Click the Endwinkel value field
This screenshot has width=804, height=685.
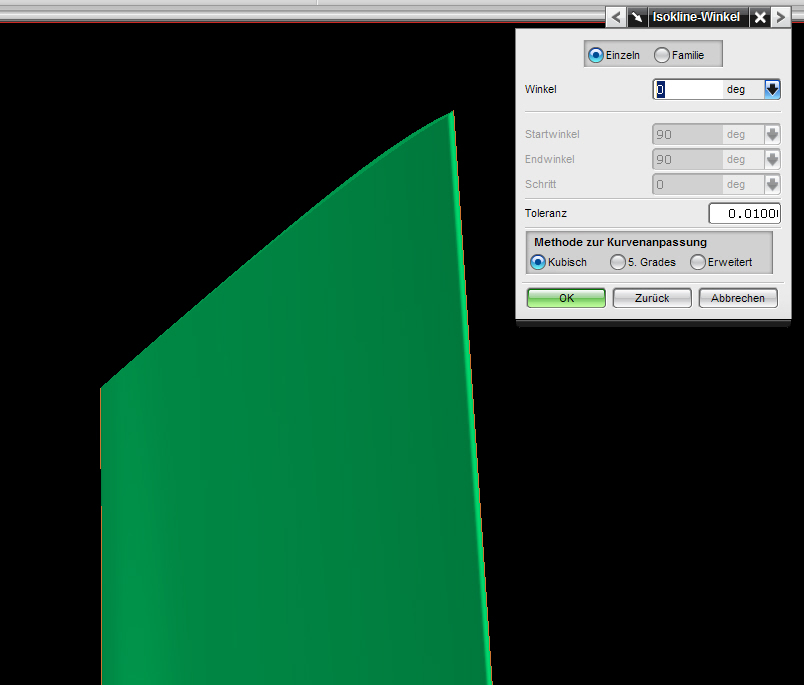pyautogui.click(x=688, y=159)
